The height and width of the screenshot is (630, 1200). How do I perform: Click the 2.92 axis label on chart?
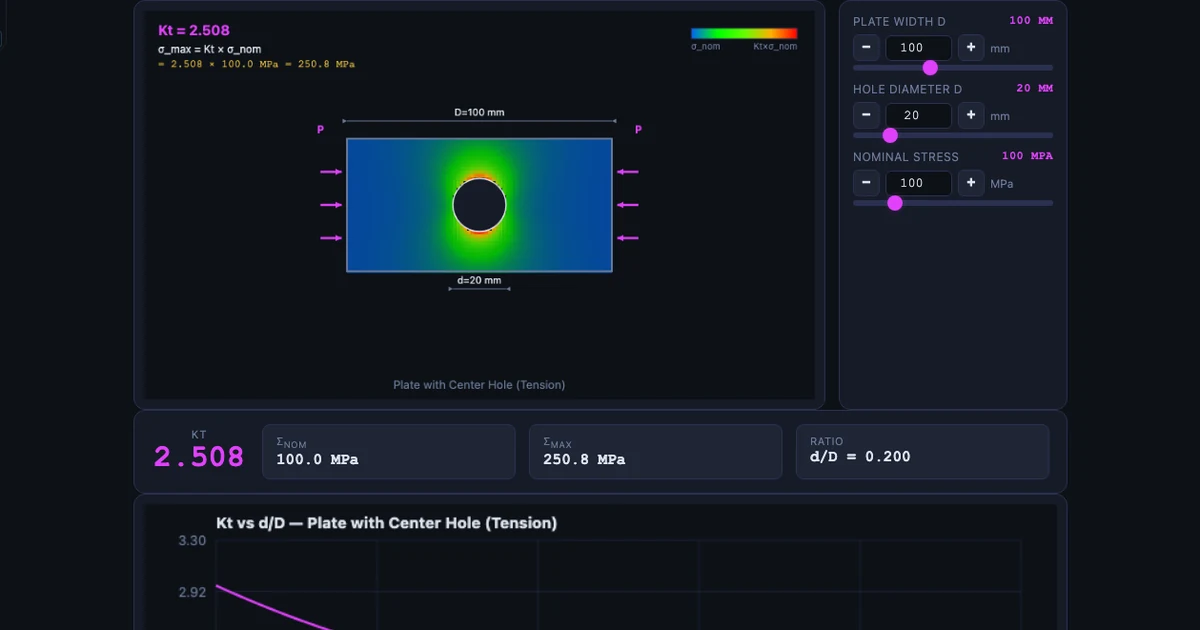pos(192,592)
